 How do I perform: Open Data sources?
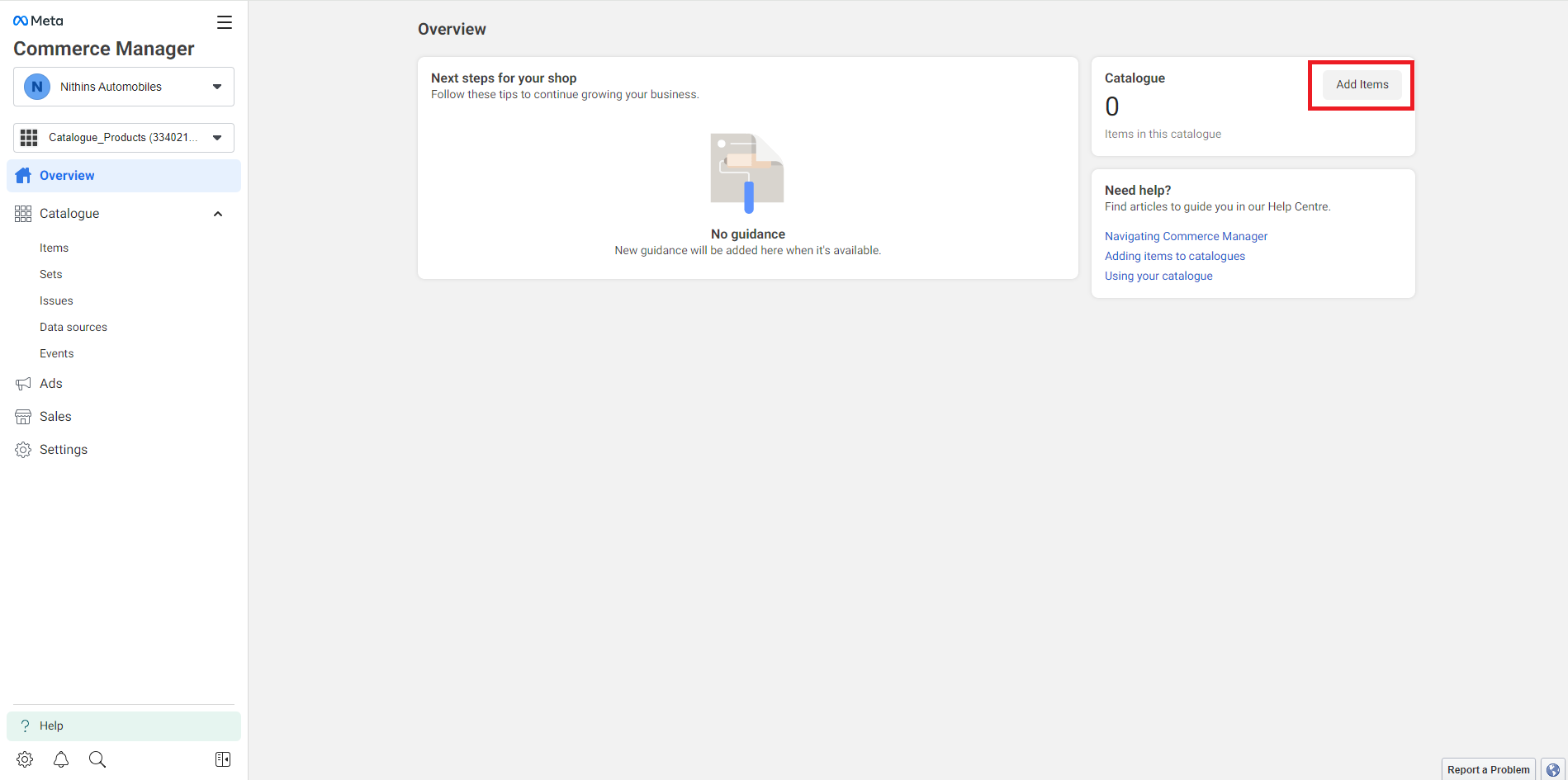73,327
